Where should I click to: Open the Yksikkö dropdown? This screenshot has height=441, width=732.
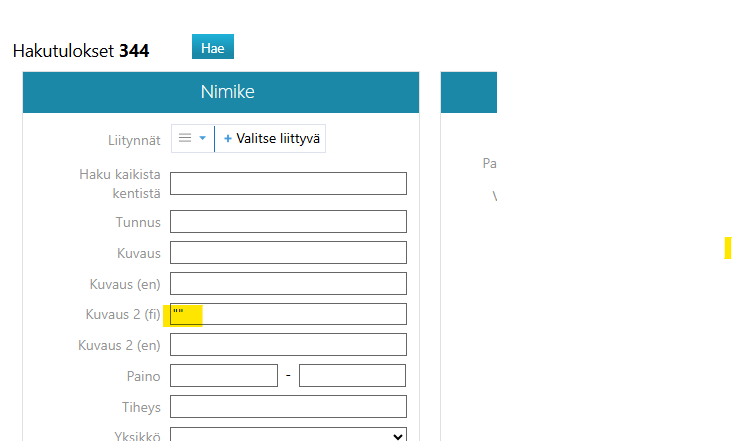pos(289,435)
